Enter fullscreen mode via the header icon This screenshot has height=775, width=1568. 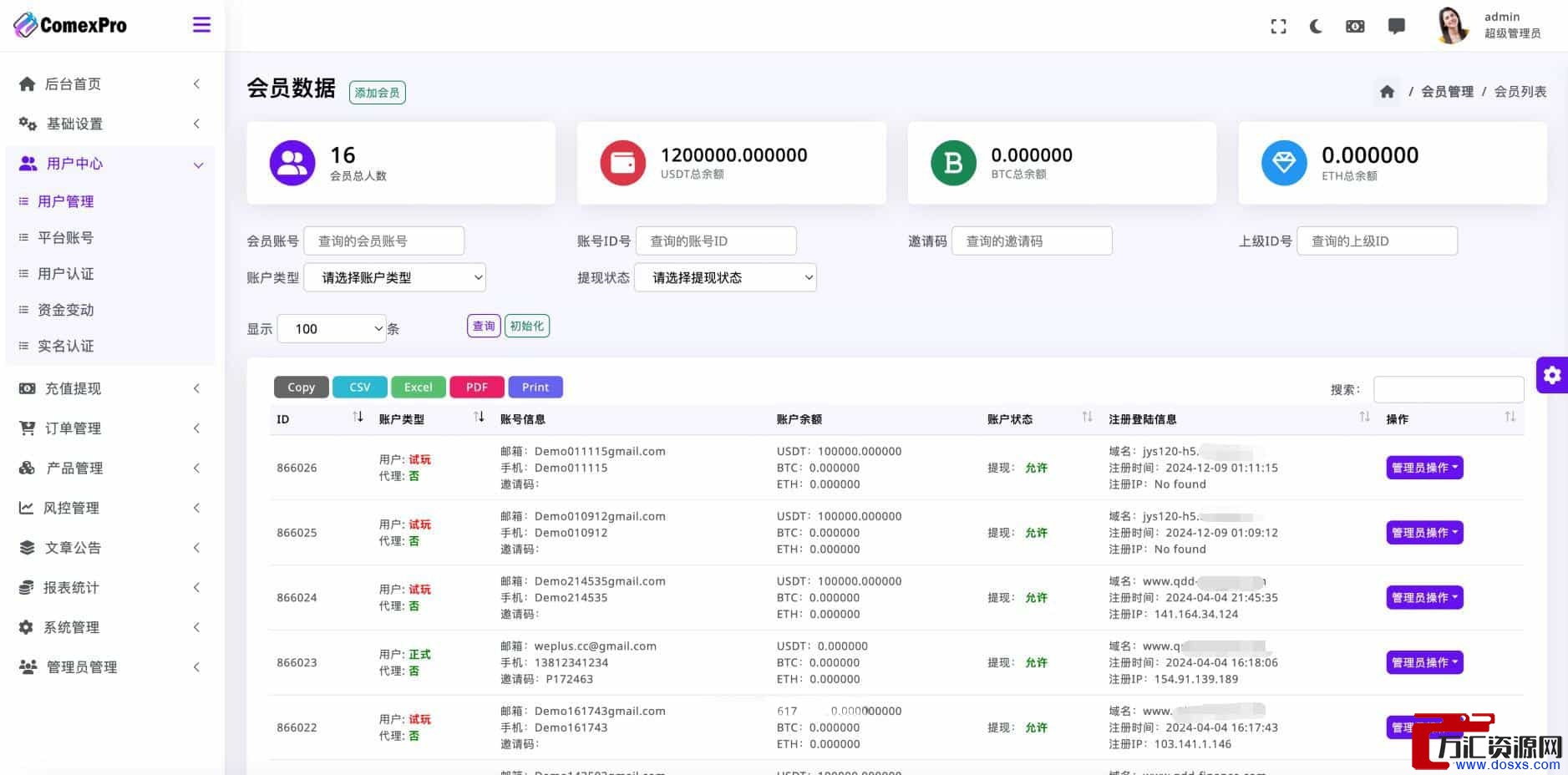[x=1278, y=27]
